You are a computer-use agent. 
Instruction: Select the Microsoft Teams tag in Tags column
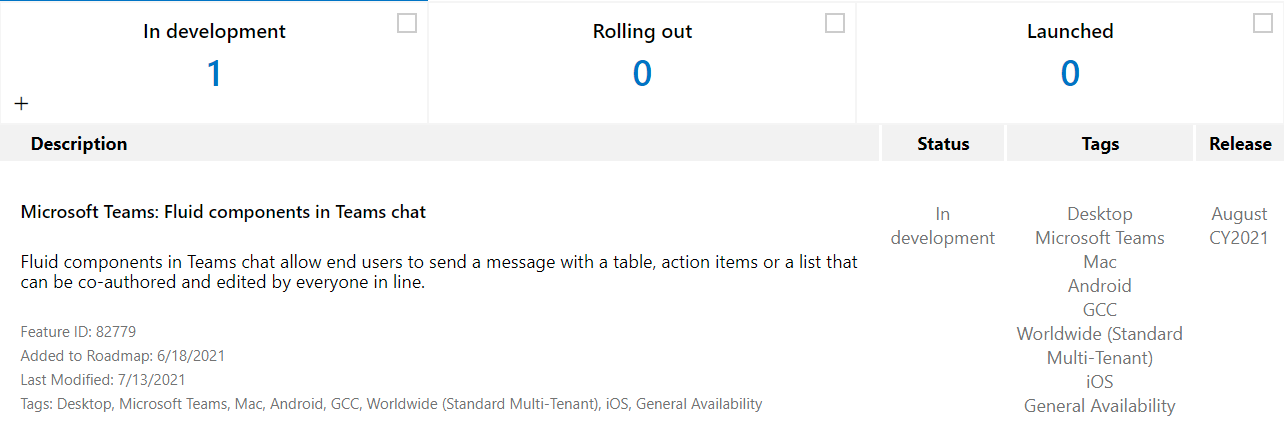(1100, 238)
